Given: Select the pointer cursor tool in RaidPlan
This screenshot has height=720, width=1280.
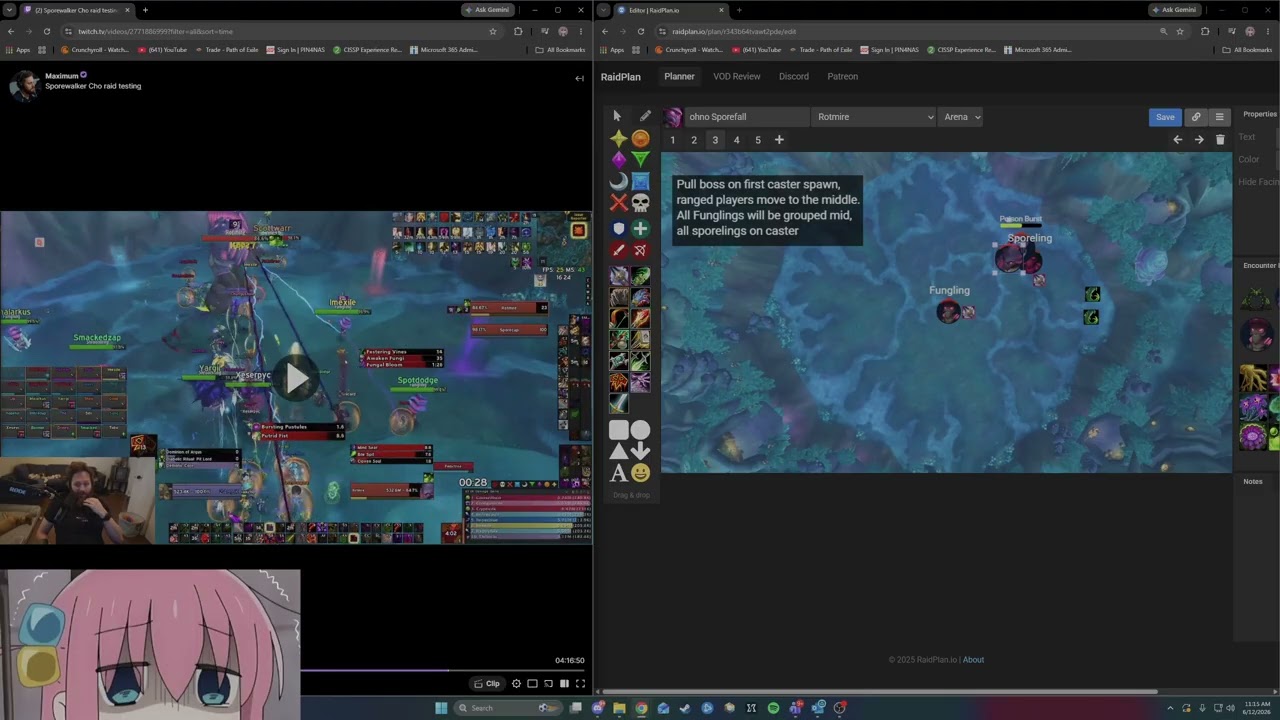Looking at the screenshot, I should (617, 116).
